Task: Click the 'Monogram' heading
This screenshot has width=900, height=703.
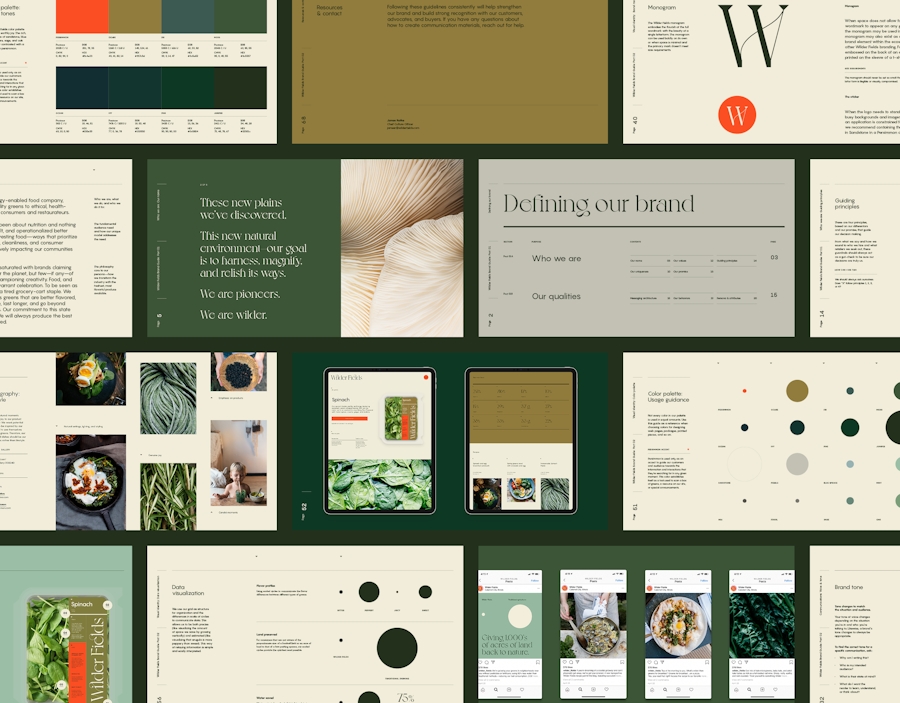Action: [662, 7]
